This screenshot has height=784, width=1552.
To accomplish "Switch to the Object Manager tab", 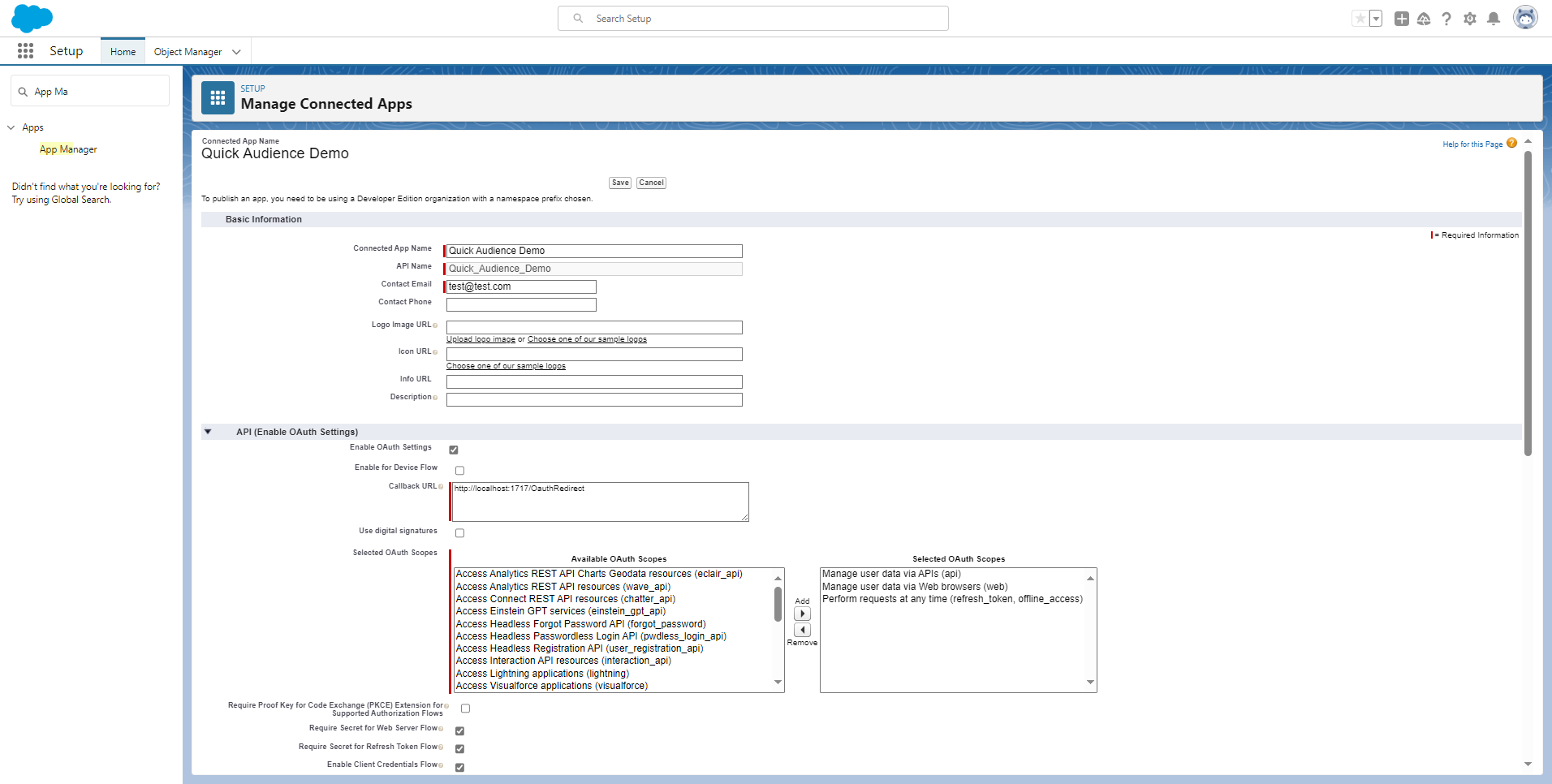I will coord(188,52).
